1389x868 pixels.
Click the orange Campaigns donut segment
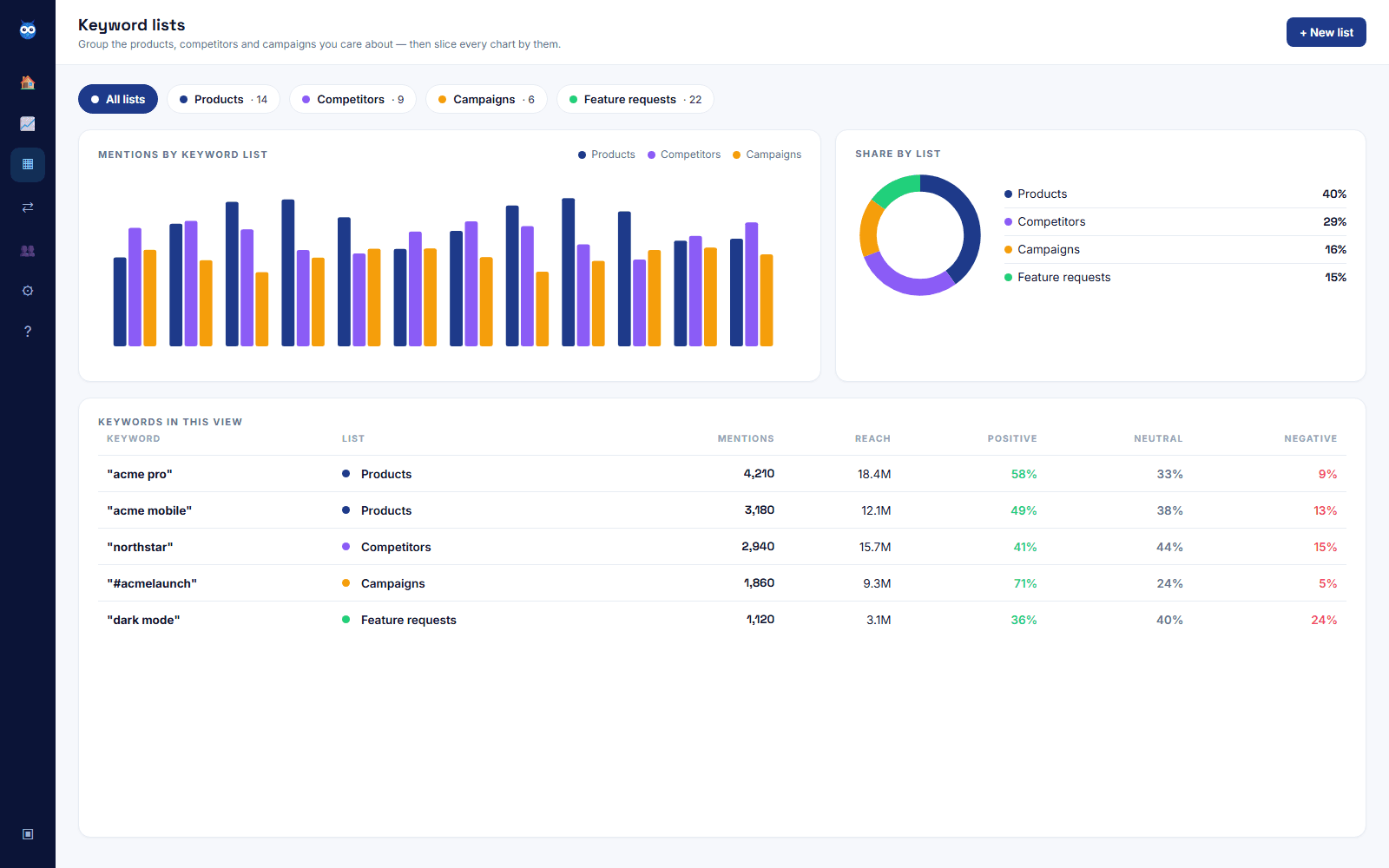point(870,227)
